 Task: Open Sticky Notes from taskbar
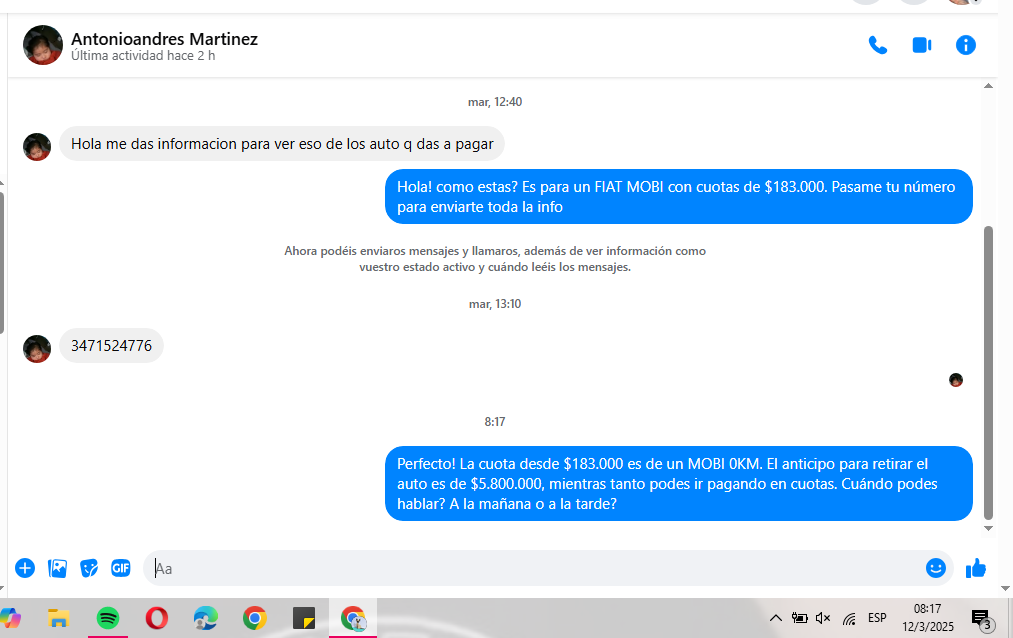(304, 619)
